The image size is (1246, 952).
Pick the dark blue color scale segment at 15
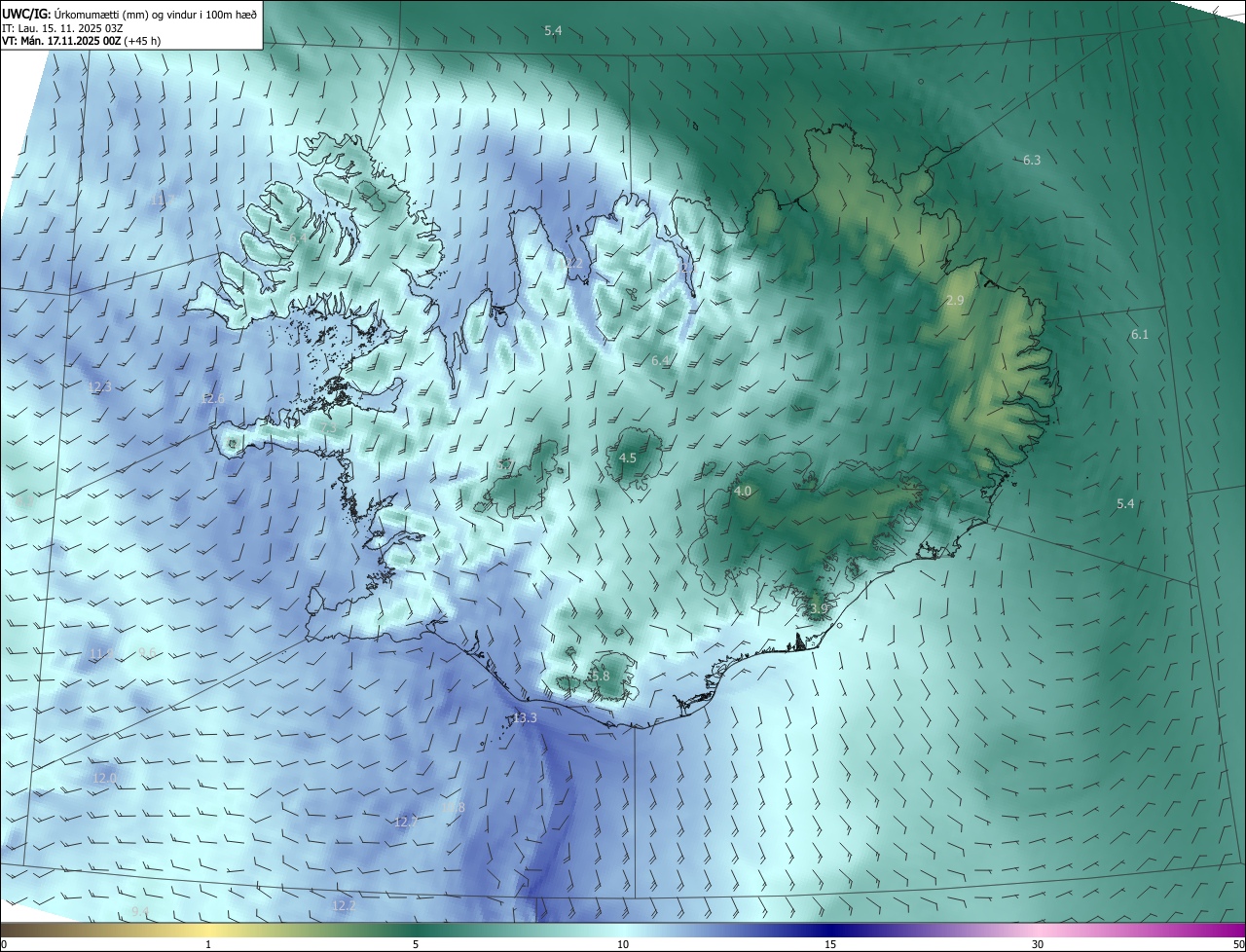point(830,930)
